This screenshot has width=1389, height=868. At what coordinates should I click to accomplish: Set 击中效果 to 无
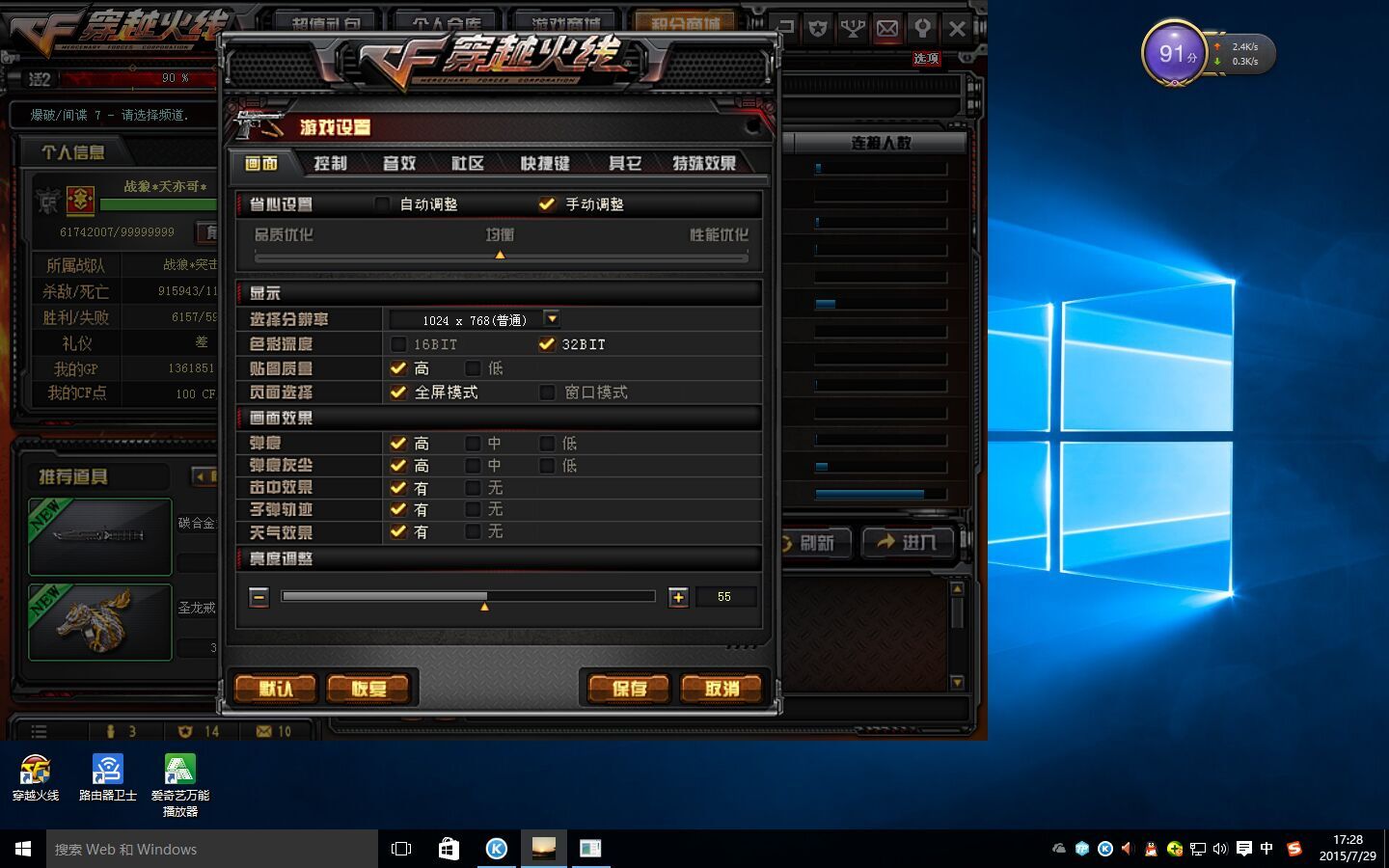click(473, 488)
